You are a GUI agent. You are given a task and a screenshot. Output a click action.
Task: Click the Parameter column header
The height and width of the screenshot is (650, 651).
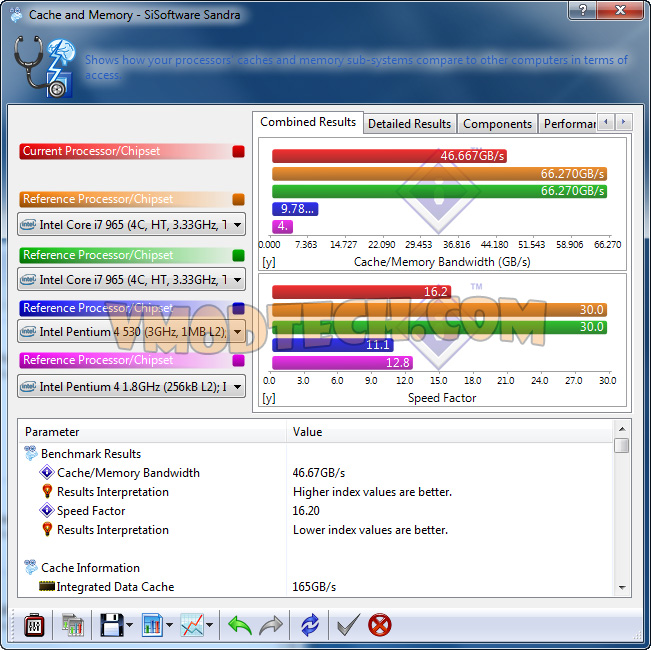(x=152, y=432)
